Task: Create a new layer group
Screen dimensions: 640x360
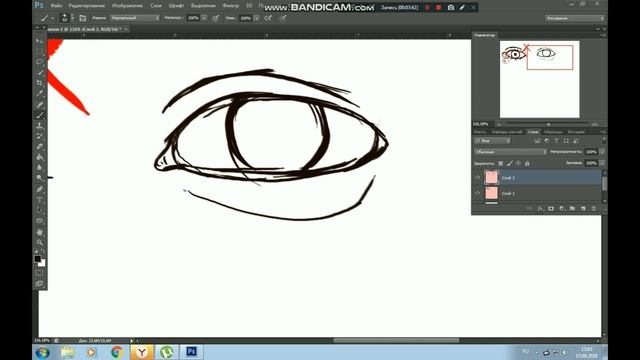Action: 572,209
